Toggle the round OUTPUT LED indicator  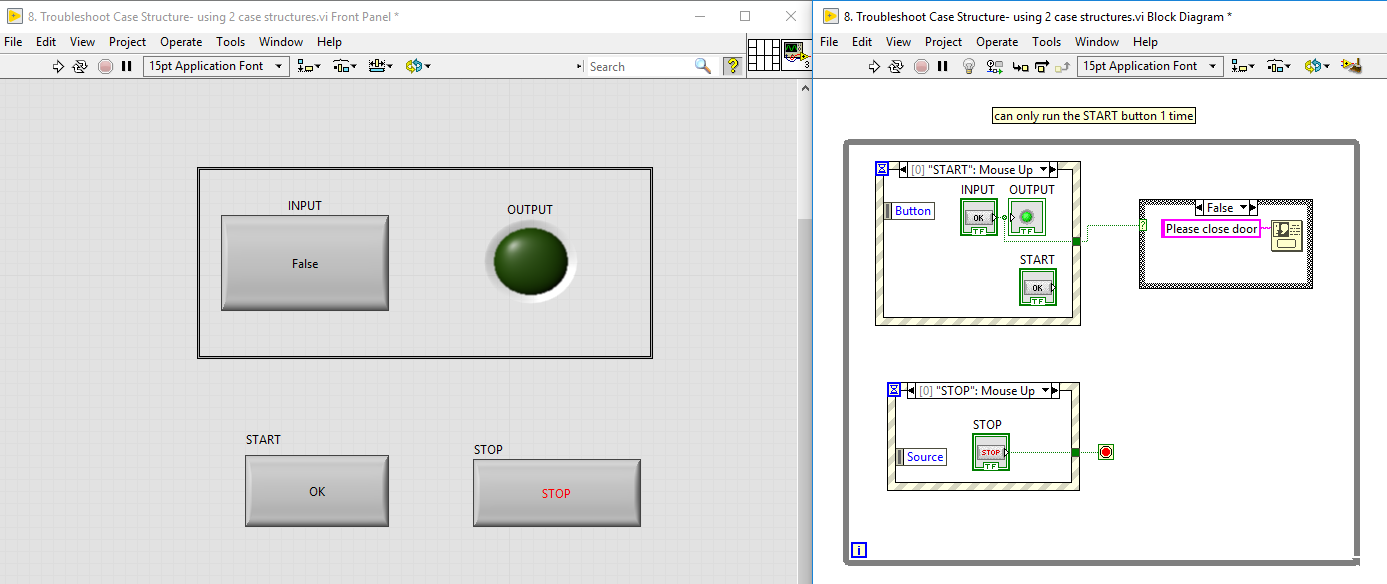coord(530,263)
